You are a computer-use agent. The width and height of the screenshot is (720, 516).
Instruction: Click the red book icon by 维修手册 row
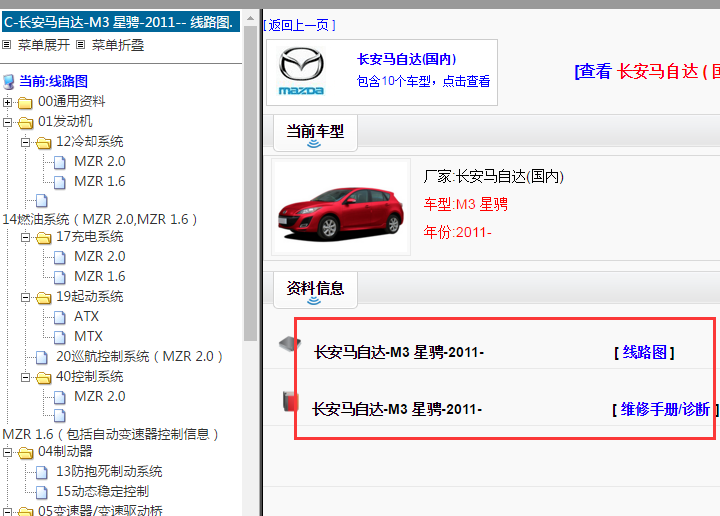[x=290, y=401]
